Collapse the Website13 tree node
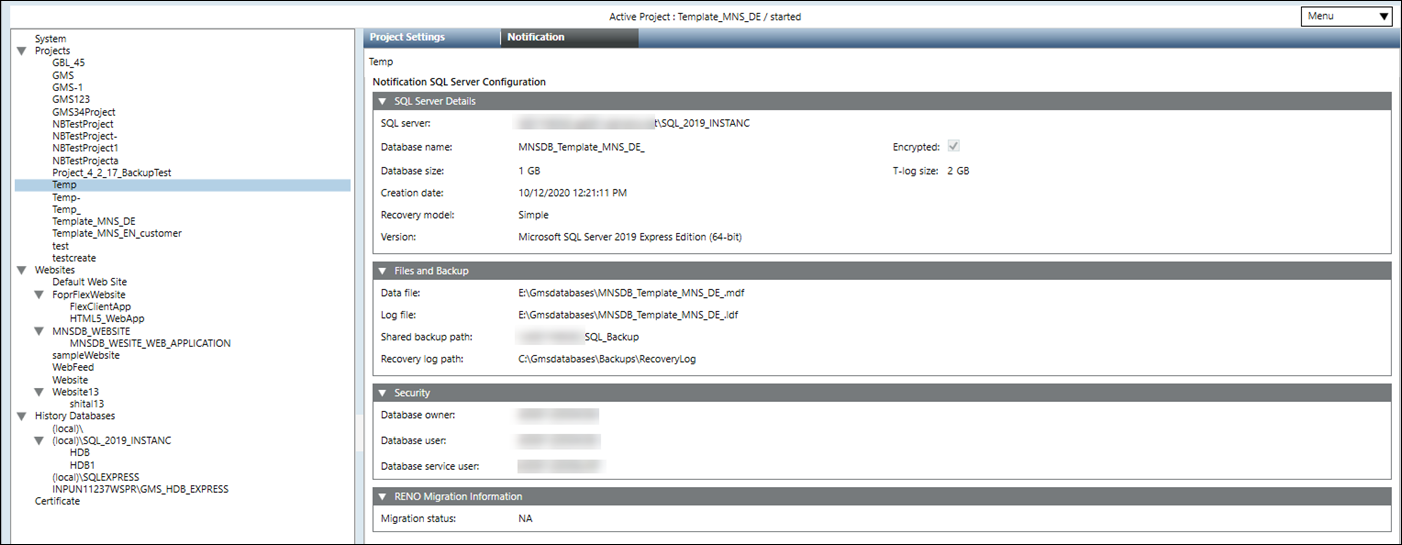1402x545 pixels. pos(39,392)
